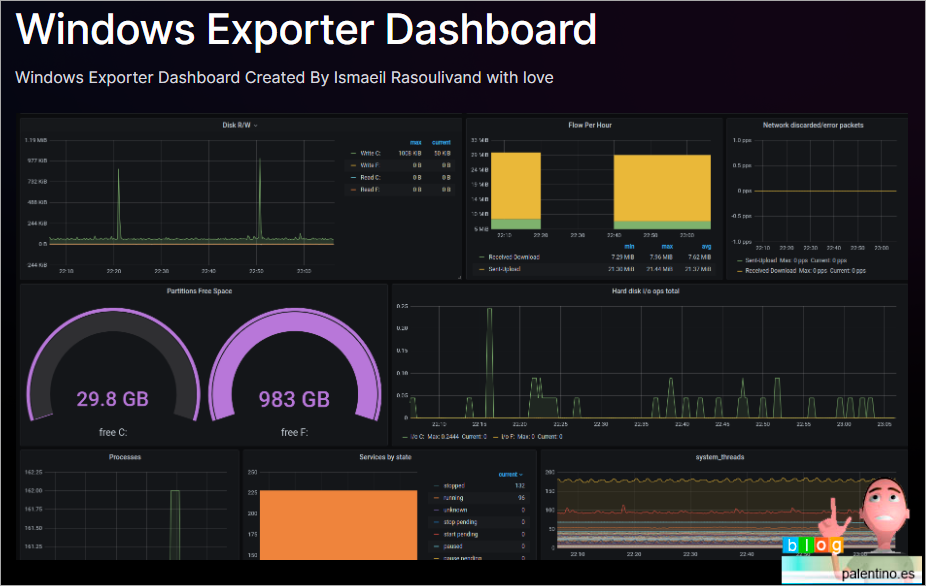Select the running services legend entry
The height and width of the screenshot is (586, 926).
click(x=453, y=497)
